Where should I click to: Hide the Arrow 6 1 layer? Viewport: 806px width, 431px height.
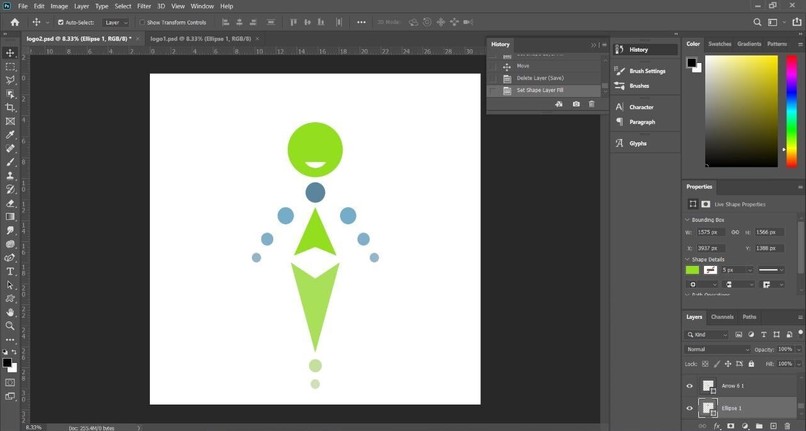(690, 386)
